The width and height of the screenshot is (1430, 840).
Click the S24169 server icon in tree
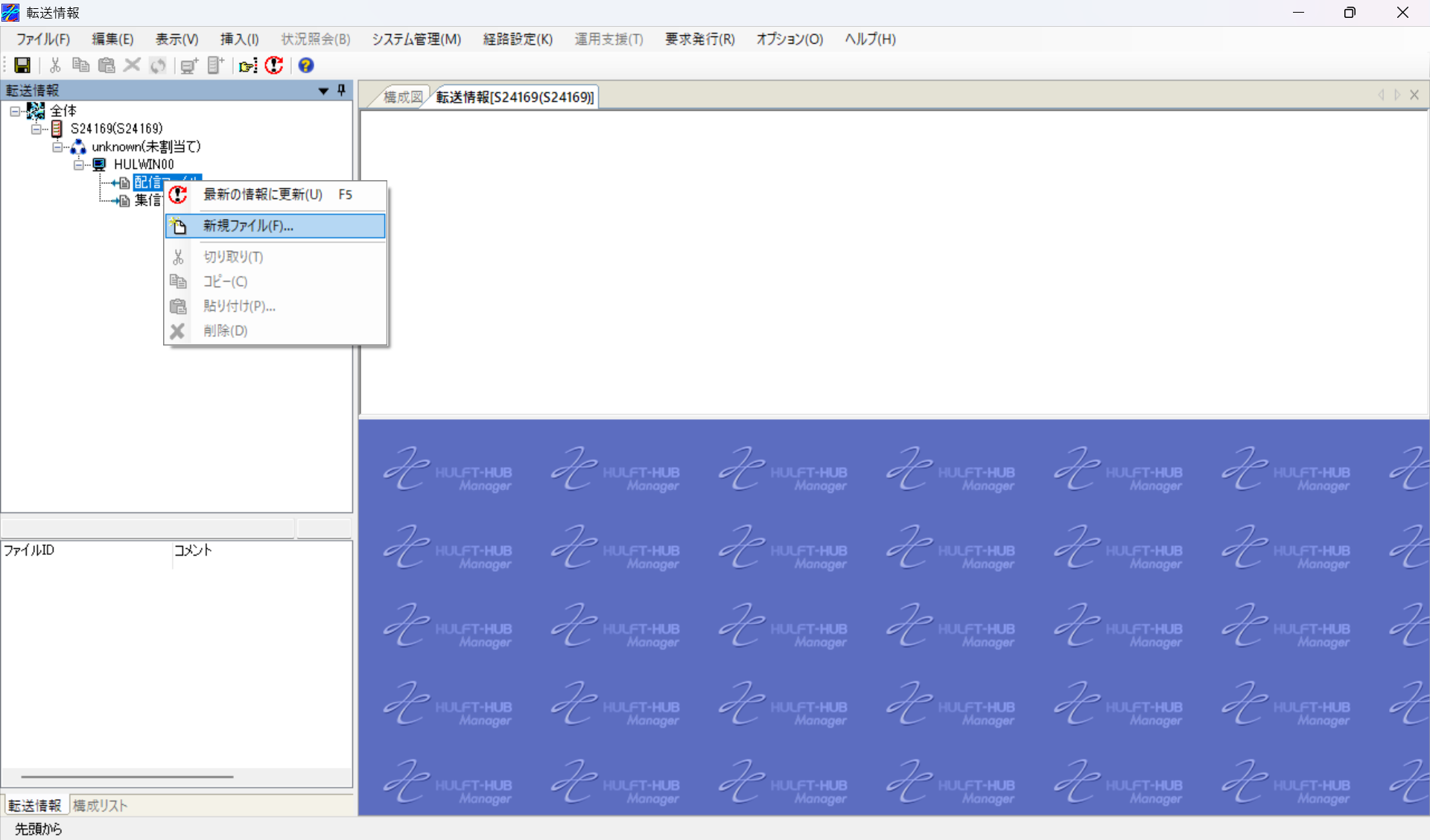click(57, 129)
